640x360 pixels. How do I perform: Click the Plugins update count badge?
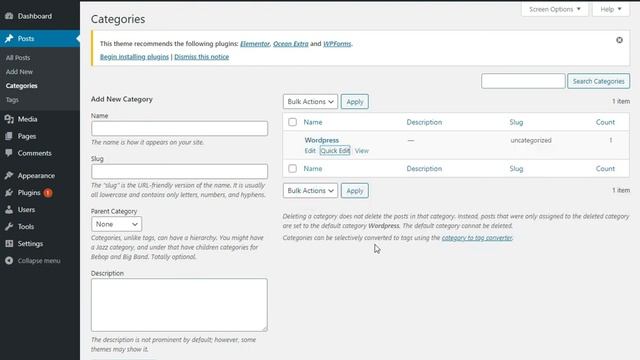coord(48,193)
